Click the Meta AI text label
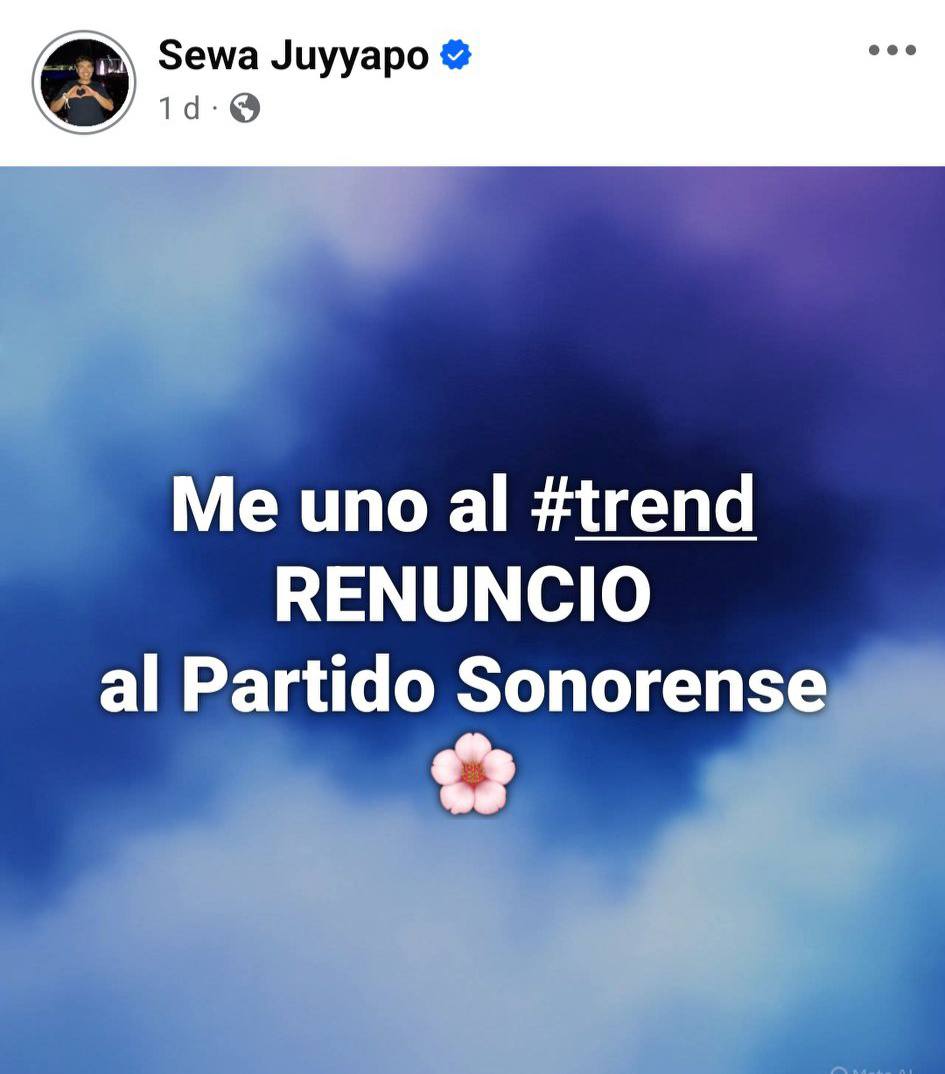The height and width of the screenshot is (1074, 945). [882, 1071]
